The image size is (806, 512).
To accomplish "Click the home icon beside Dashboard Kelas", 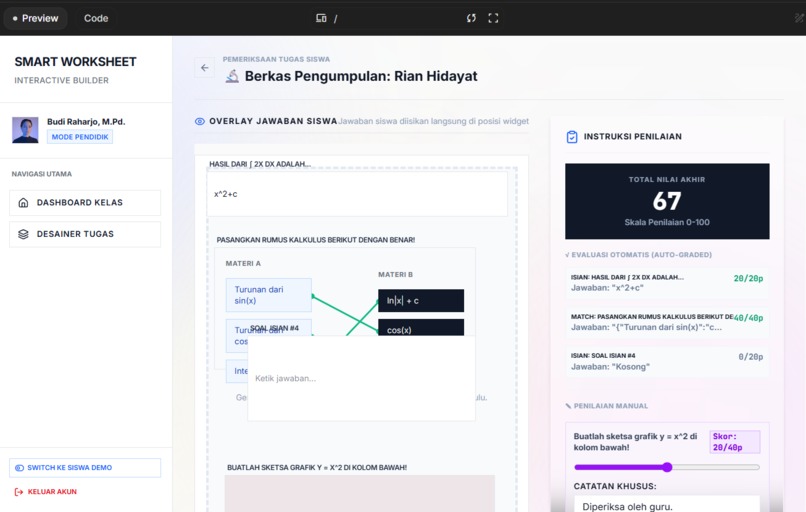I will click(23, 203).
